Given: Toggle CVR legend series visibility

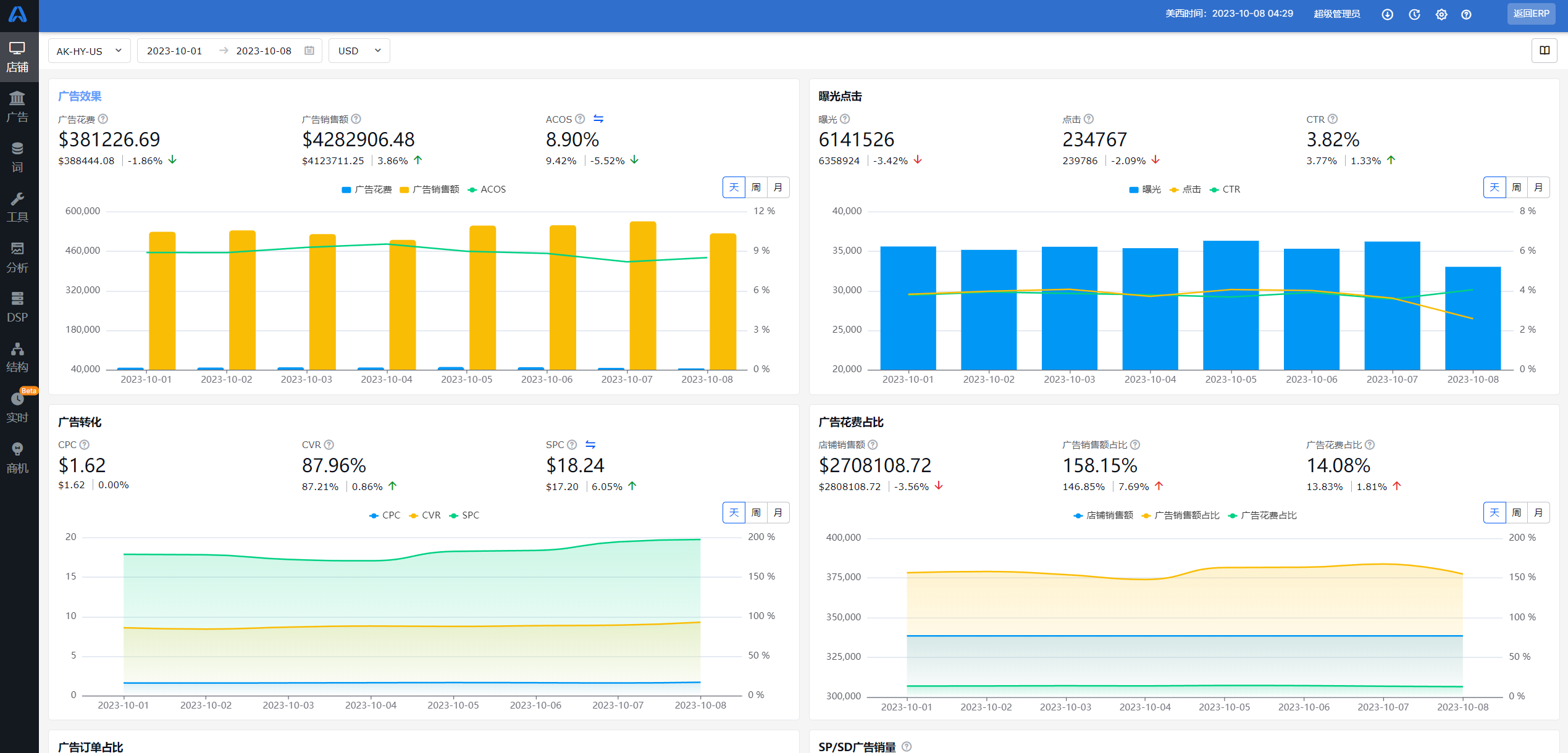Looking at the screenshot, I should click(424, 515).
